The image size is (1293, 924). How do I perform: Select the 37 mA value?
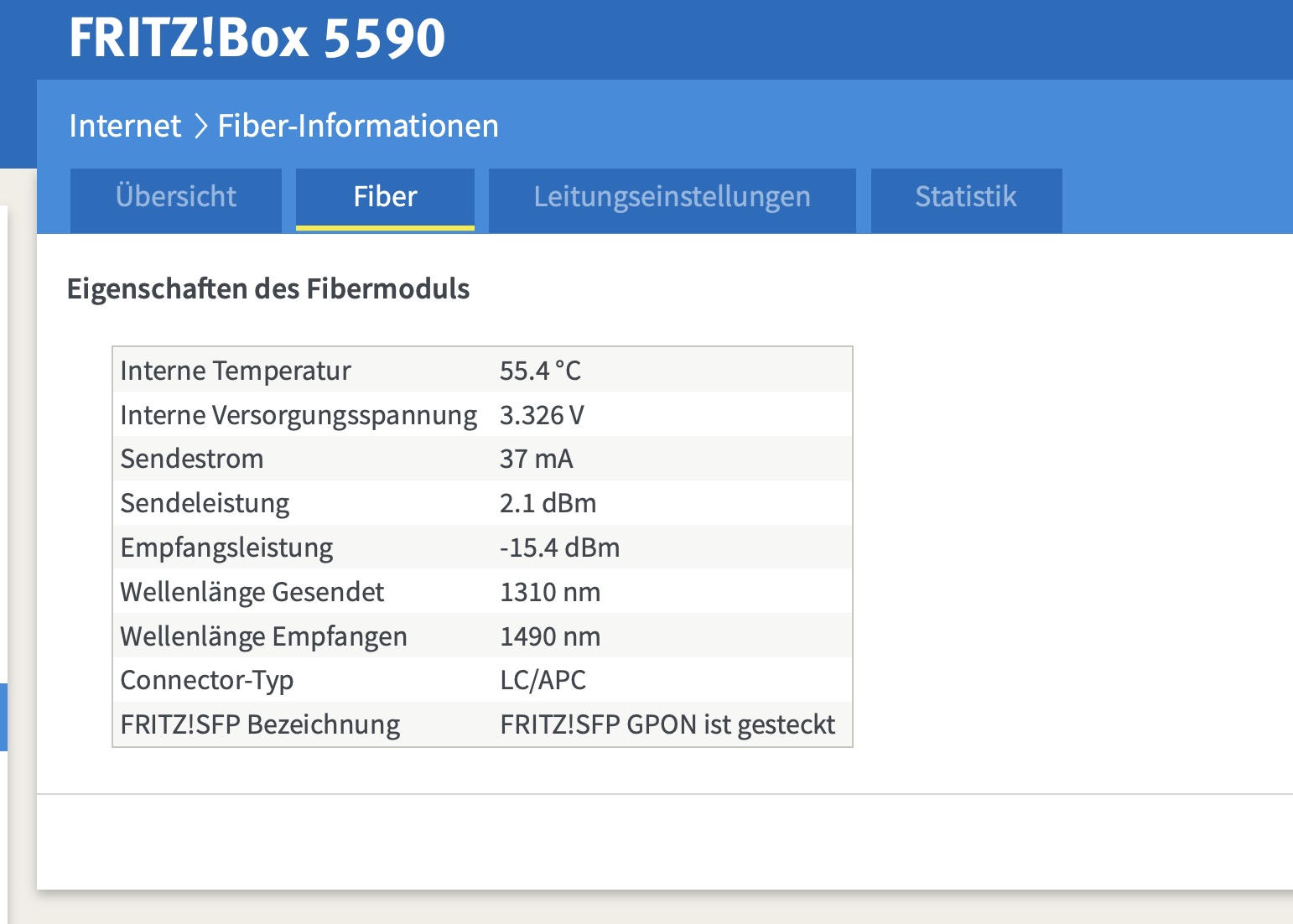pos(537,459)
